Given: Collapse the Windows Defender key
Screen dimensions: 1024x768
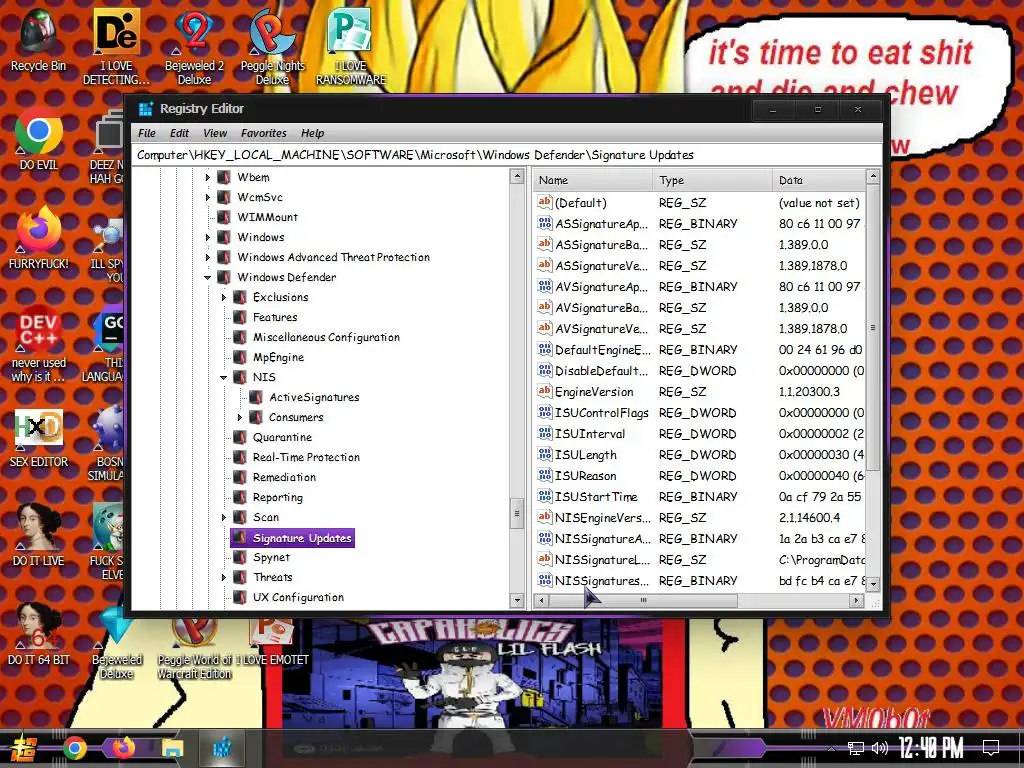Looking at the screenshot, I should 208,278.
